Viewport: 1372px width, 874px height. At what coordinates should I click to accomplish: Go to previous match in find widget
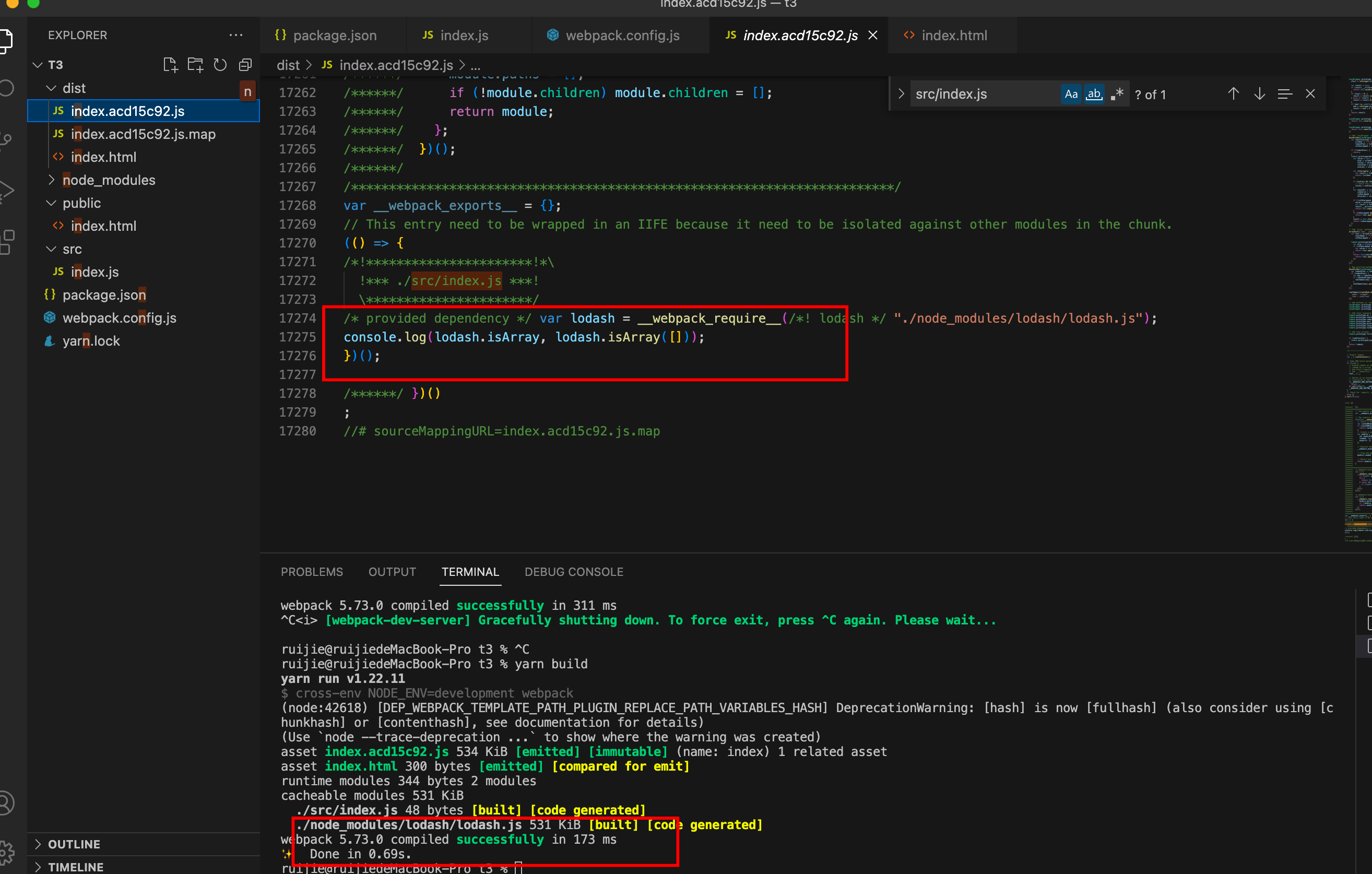tap(1233, 94)
